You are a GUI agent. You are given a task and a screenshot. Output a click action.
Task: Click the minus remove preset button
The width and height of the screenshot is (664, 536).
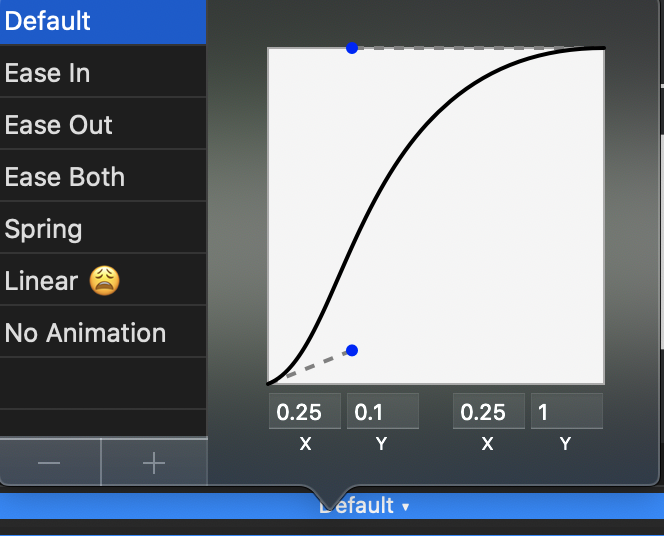coord(50,462)
